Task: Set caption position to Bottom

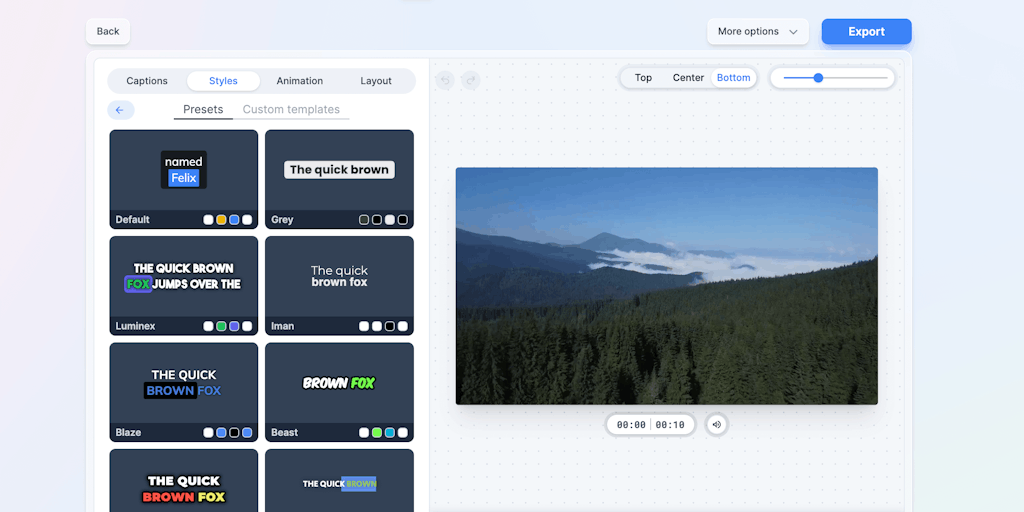Action: coord(733,78)
